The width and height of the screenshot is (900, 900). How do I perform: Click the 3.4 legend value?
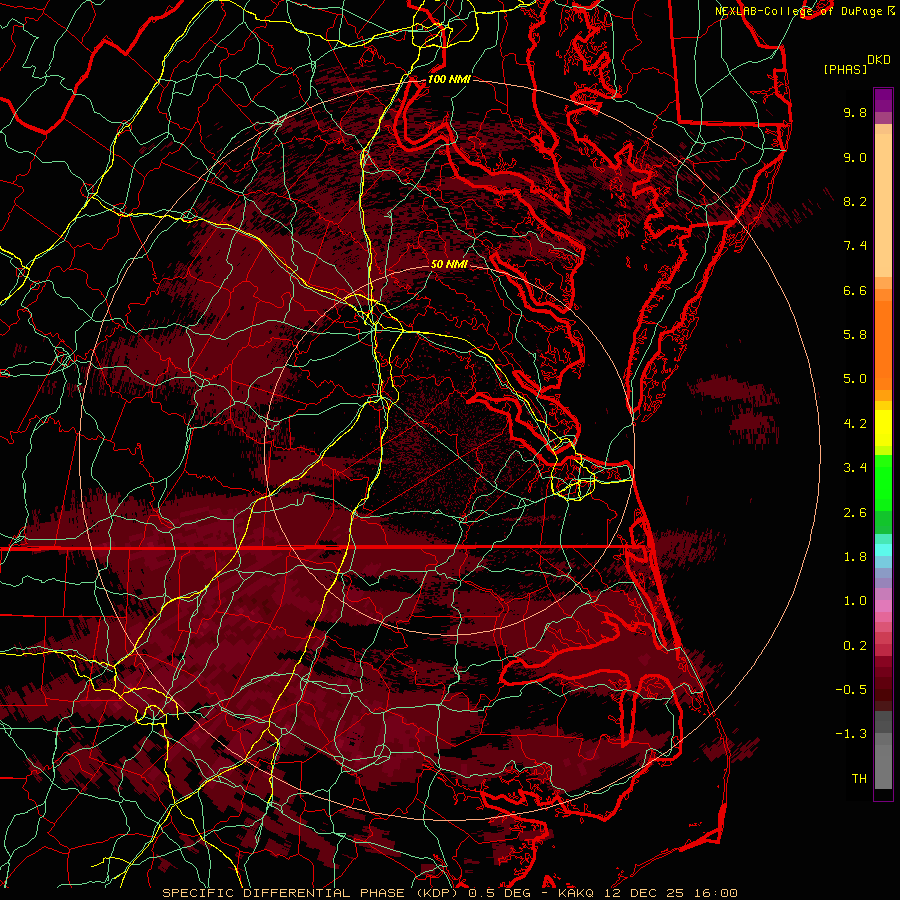(x=855, y=468)
